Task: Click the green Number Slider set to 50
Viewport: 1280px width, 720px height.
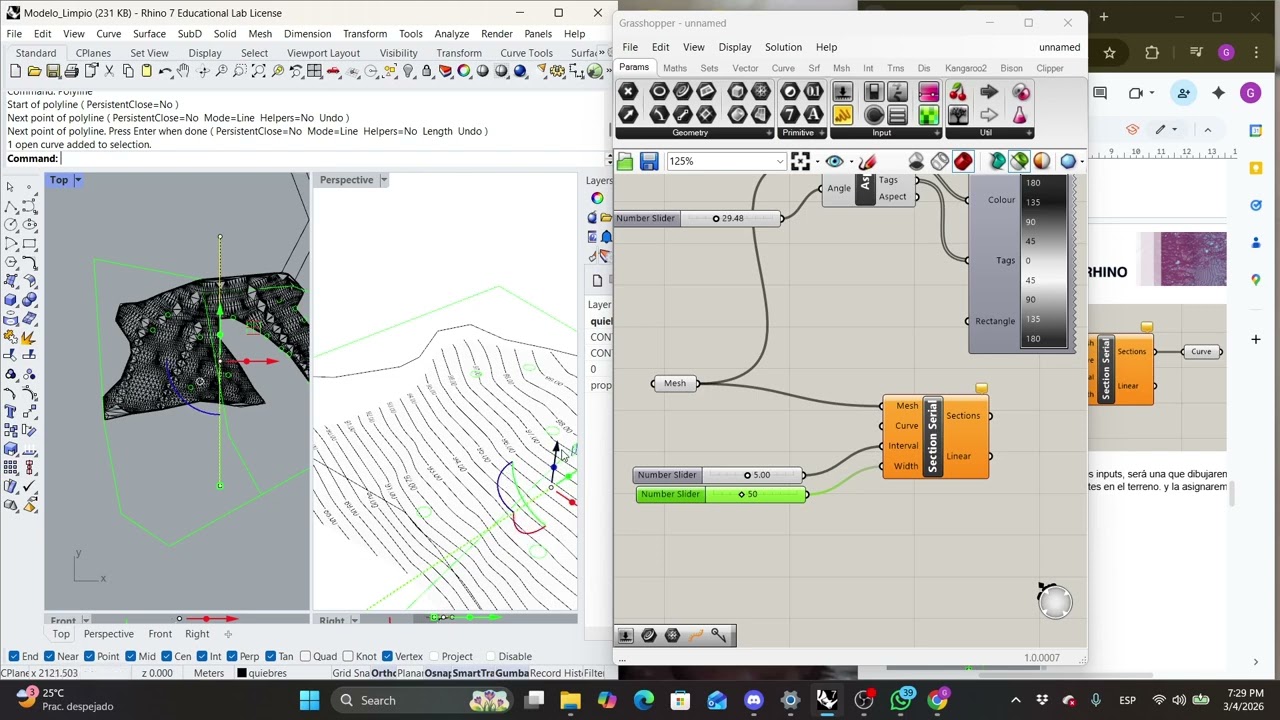Action: coord(721,494)
